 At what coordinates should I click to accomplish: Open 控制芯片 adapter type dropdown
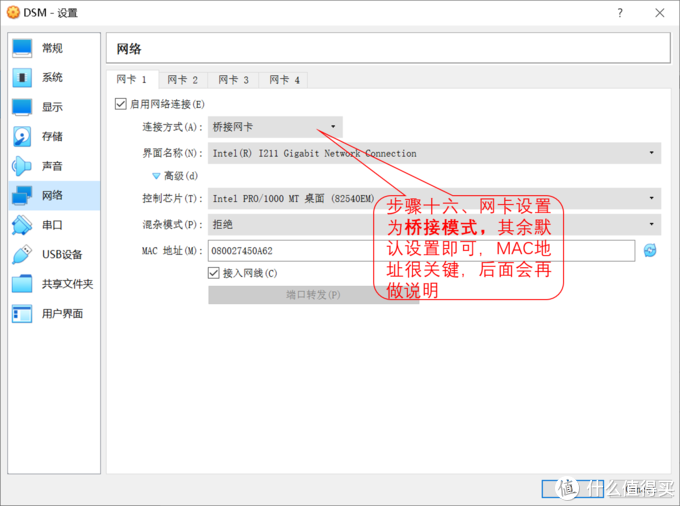(435, 198)
